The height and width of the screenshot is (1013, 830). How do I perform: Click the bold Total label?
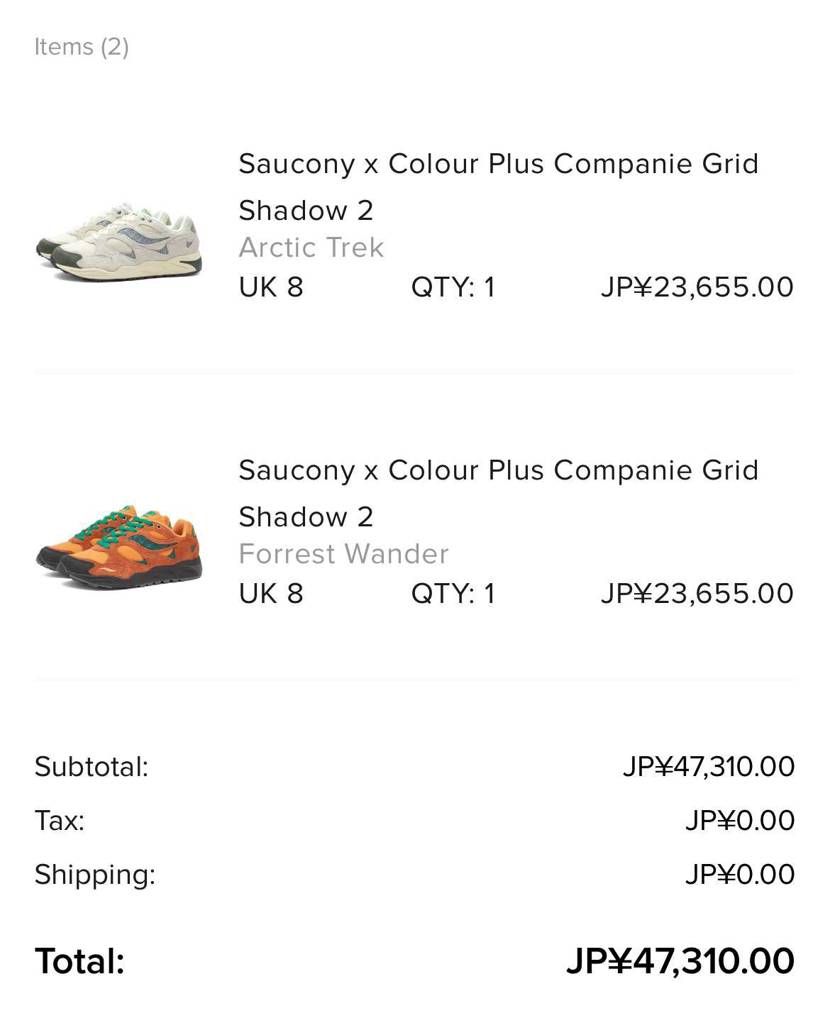79,961
